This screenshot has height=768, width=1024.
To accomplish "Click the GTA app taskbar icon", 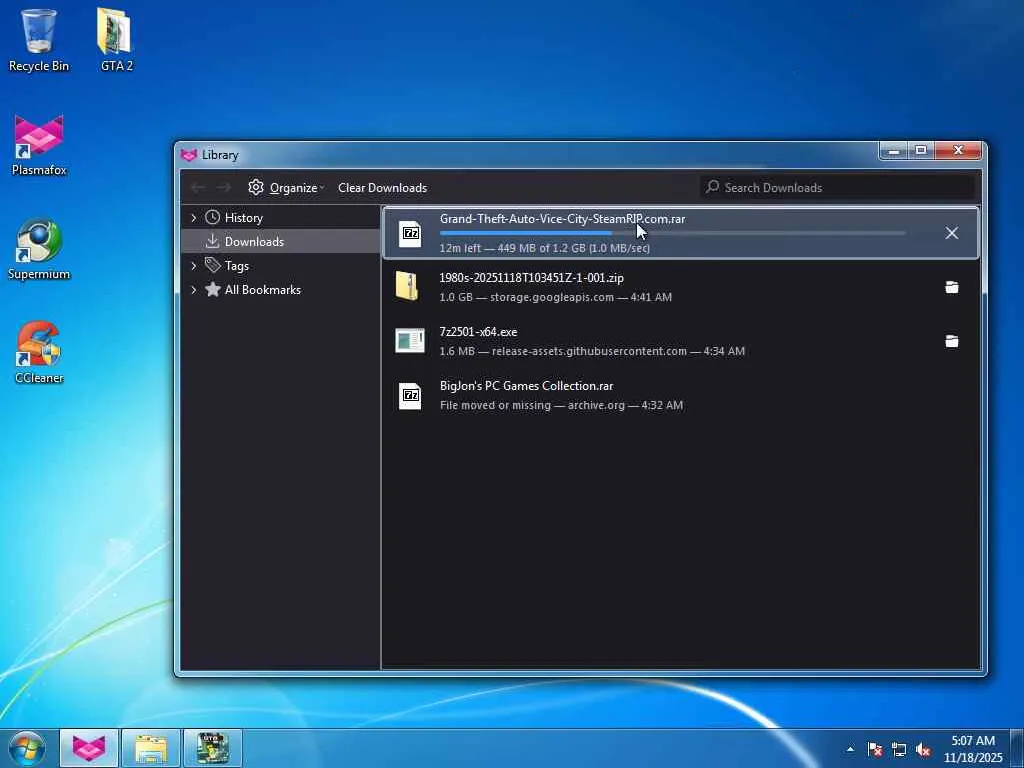I will point(212,748).
